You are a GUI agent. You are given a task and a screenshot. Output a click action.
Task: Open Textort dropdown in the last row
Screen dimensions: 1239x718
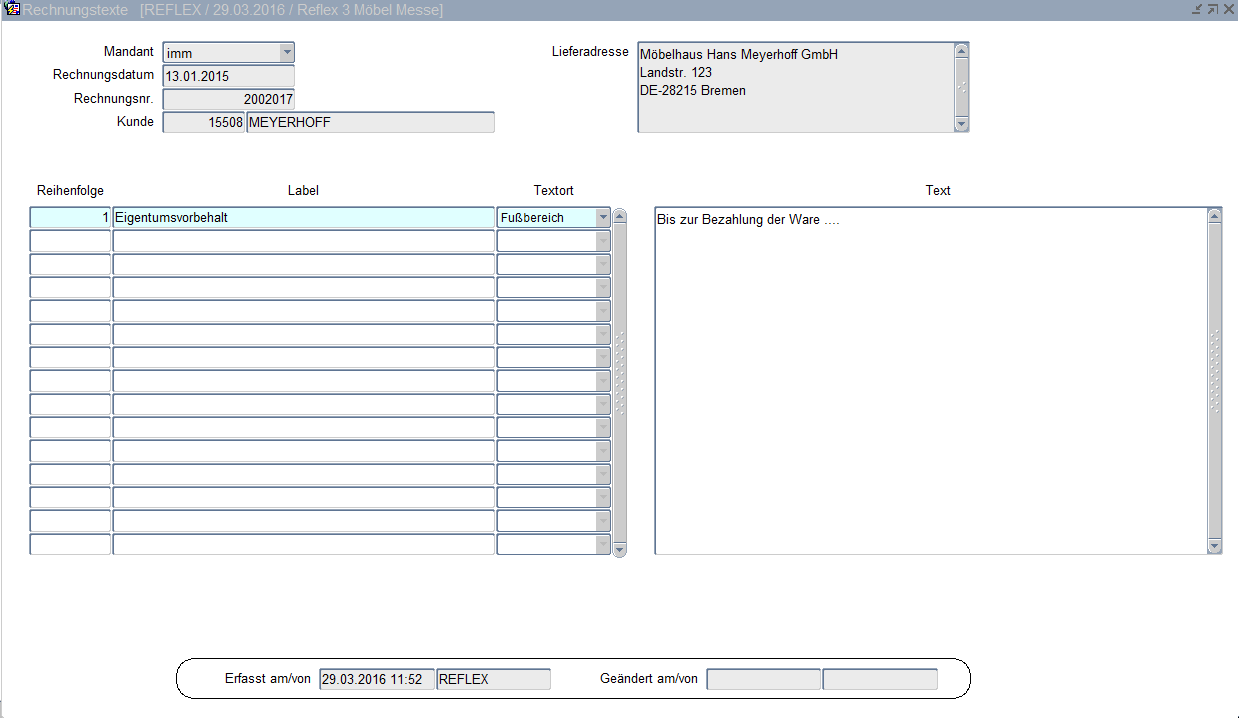tap(602, 545)
